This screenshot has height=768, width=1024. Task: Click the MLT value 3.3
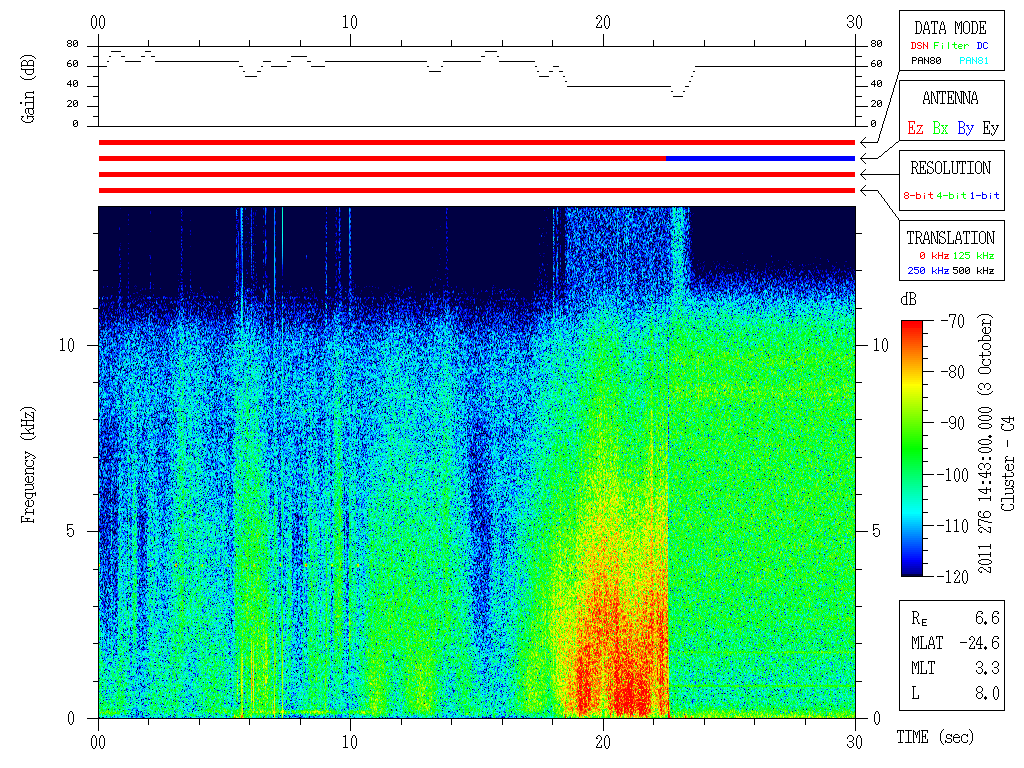tap(987, 668)
